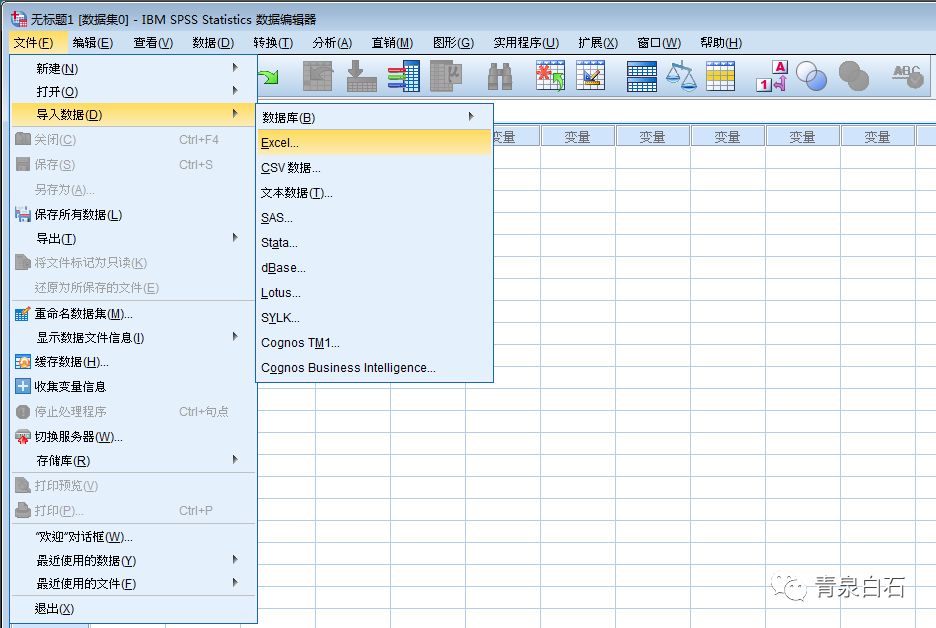Screen dimensions: 936x628
Task: Choose Lotus... import option
Action: point(374,293)
